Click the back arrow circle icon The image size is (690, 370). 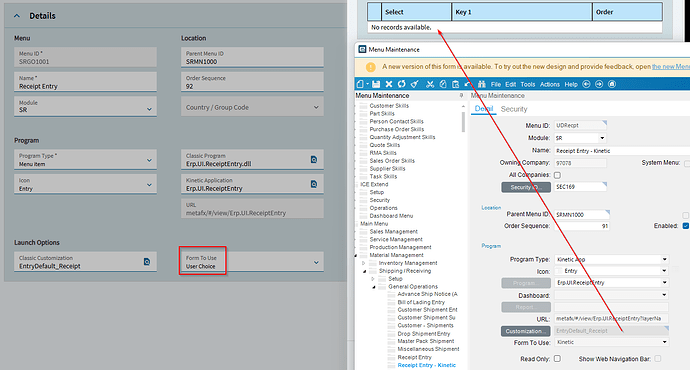(x=586, y=84)
